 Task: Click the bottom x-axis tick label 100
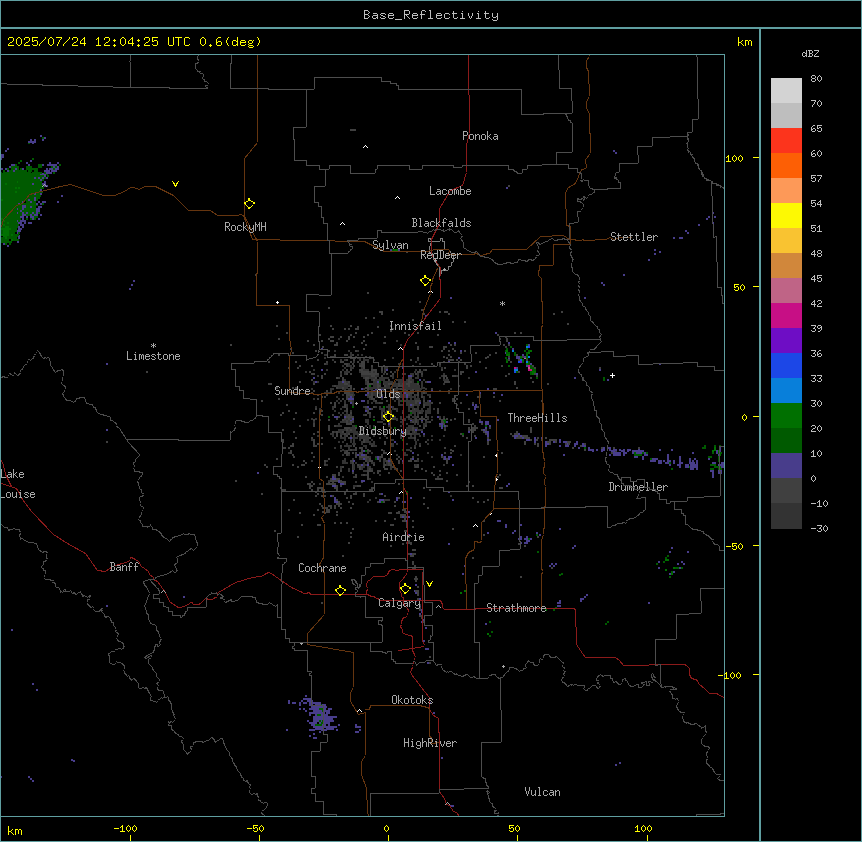pyautogui.click(x=643, y=828)
